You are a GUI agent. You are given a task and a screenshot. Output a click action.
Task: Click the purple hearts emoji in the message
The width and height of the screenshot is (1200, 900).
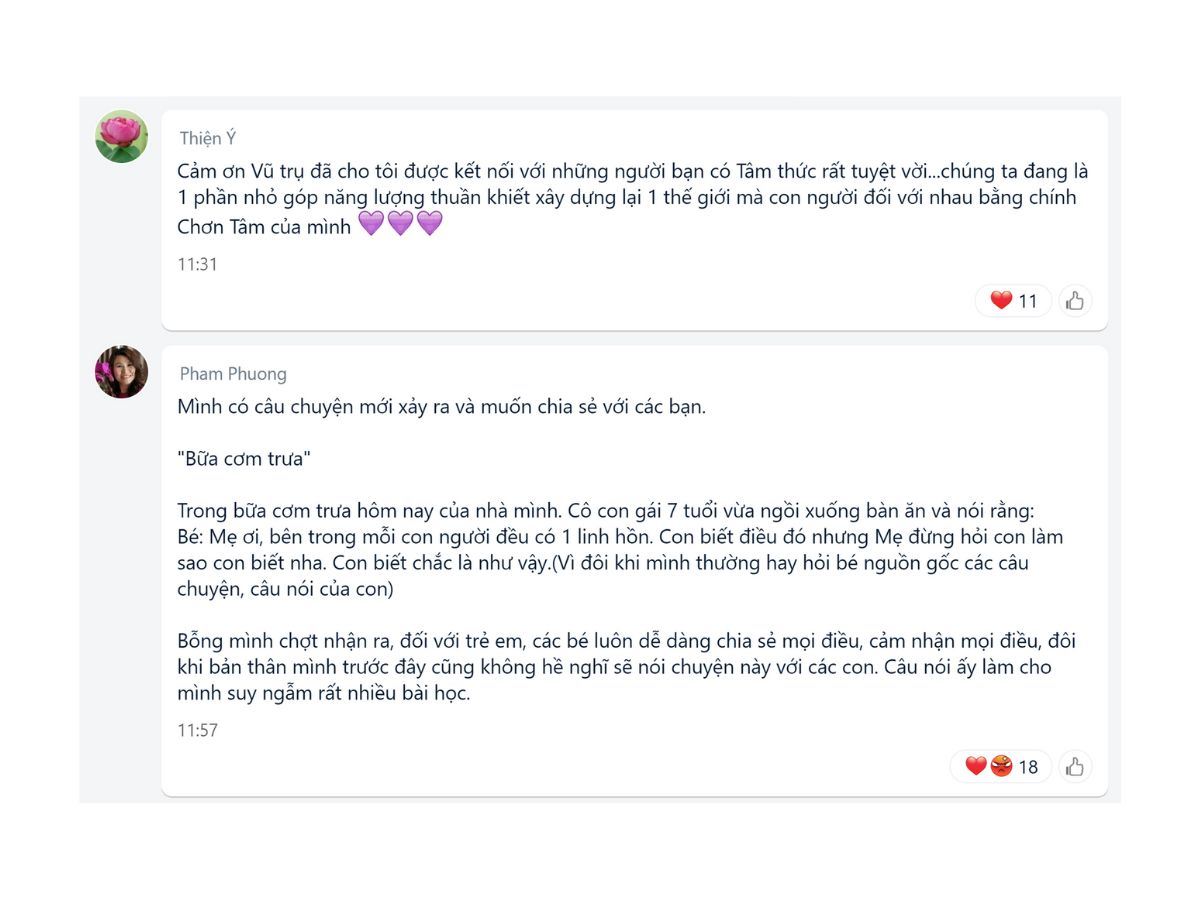[x=400, y=225]
